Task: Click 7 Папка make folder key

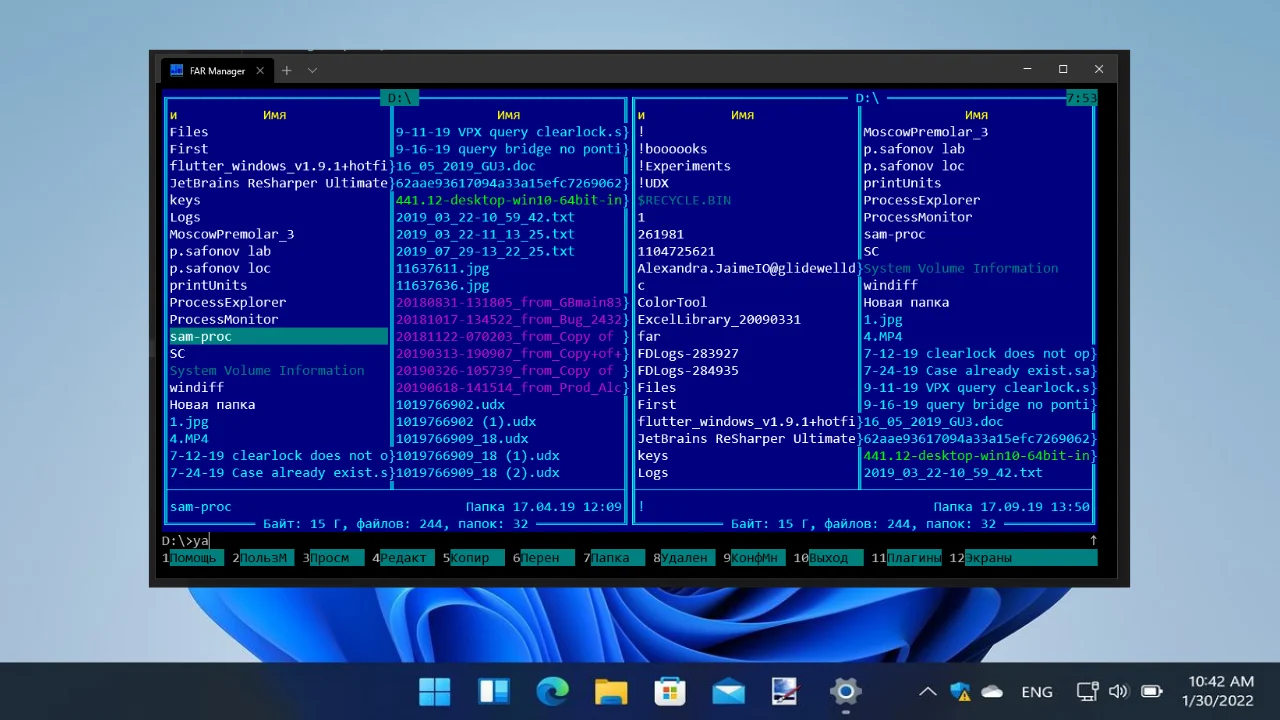Action: 614,558
